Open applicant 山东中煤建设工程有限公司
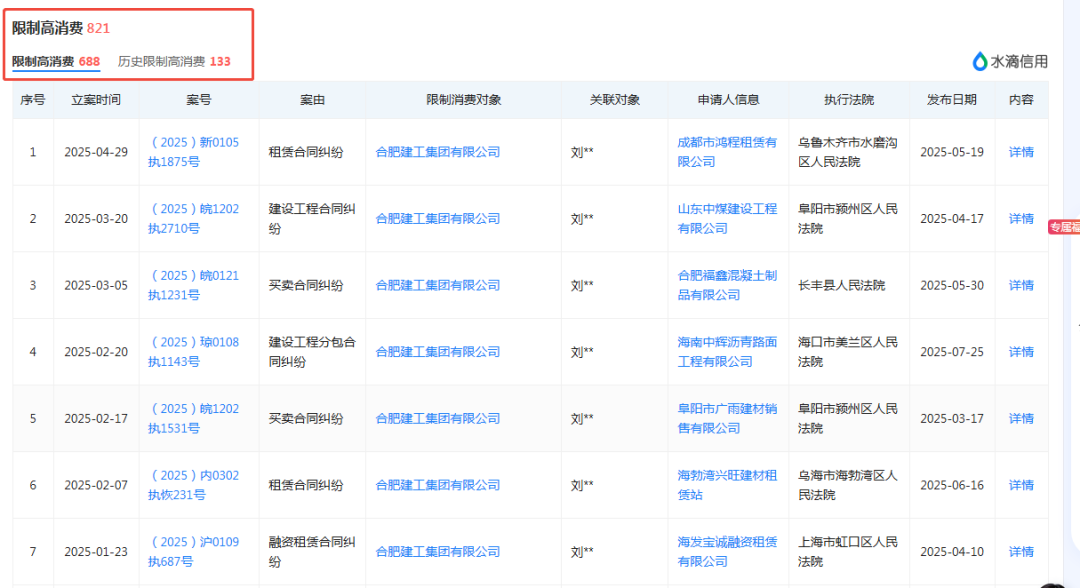 point(727,218)
